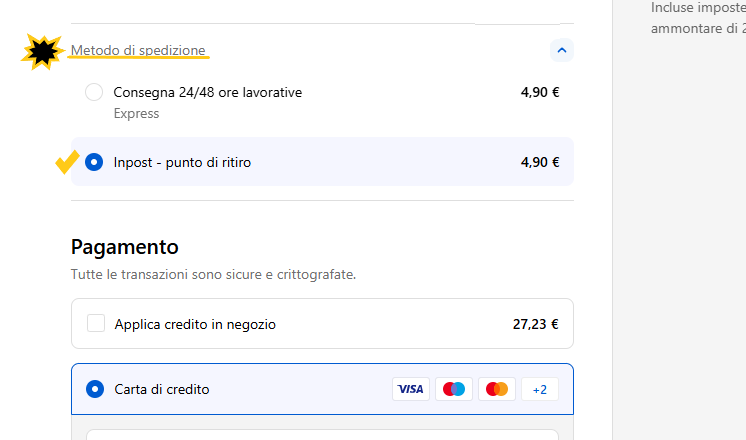
Task: Click the 27,23 € store credit amount
Action: (x=535, y=324)
